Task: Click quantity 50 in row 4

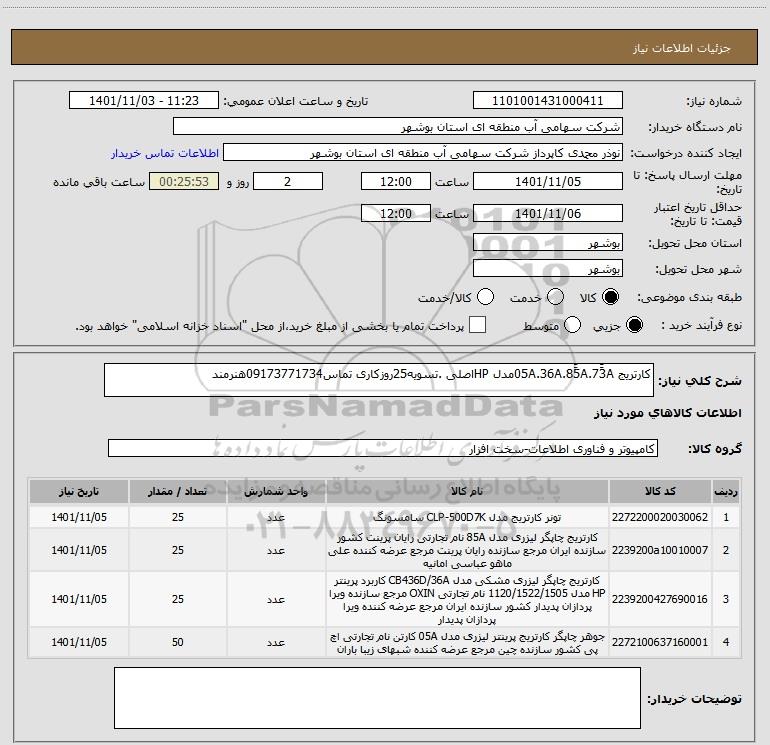Action: point(178,642)
